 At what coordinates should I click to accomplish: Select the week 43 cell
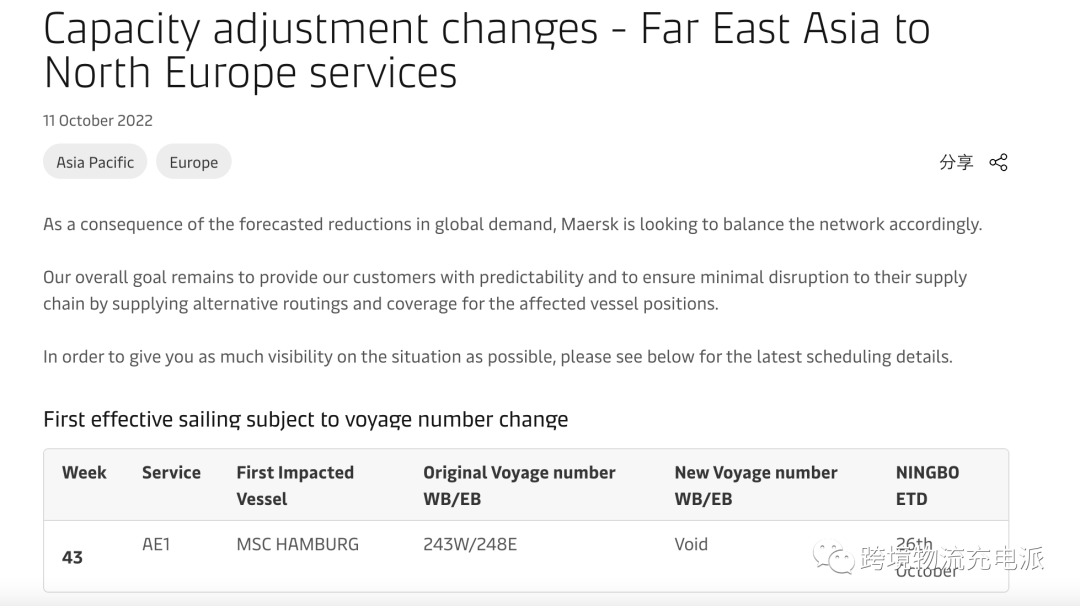pyautogui.click(x=72, y=557)
